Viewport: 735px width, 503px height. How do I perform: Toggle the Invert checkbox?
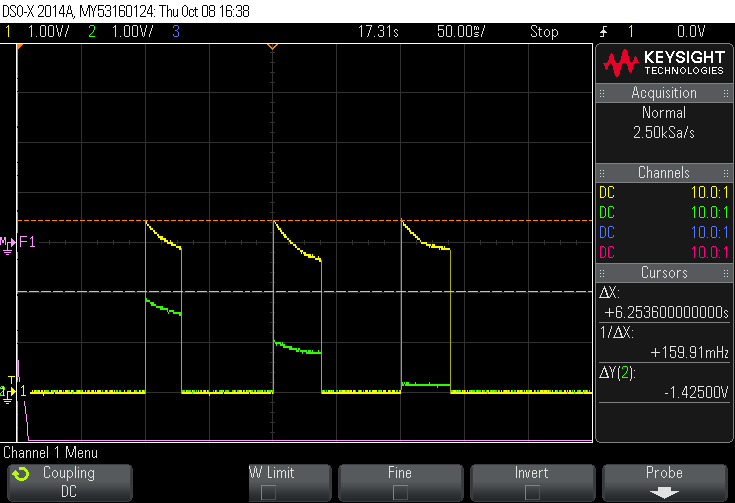click(x=532, y=492)
